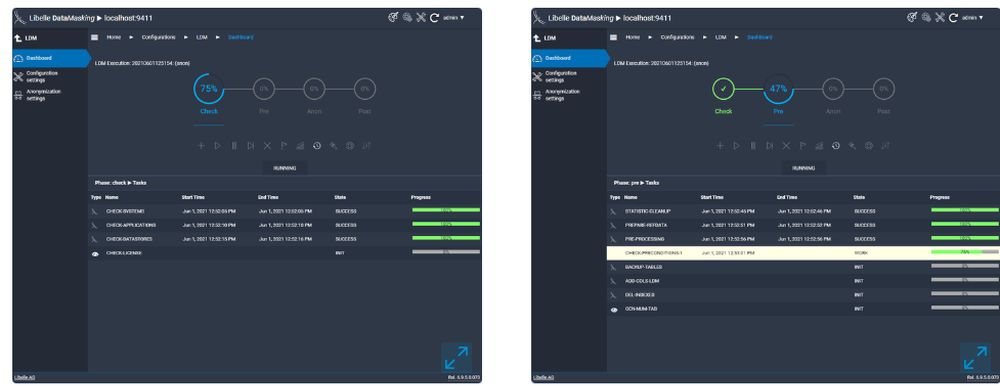The width and height of the screenshot is (1000, 386).
Task: Click the expand arrows icon in the pre-phase window
Action: point(976,357)
